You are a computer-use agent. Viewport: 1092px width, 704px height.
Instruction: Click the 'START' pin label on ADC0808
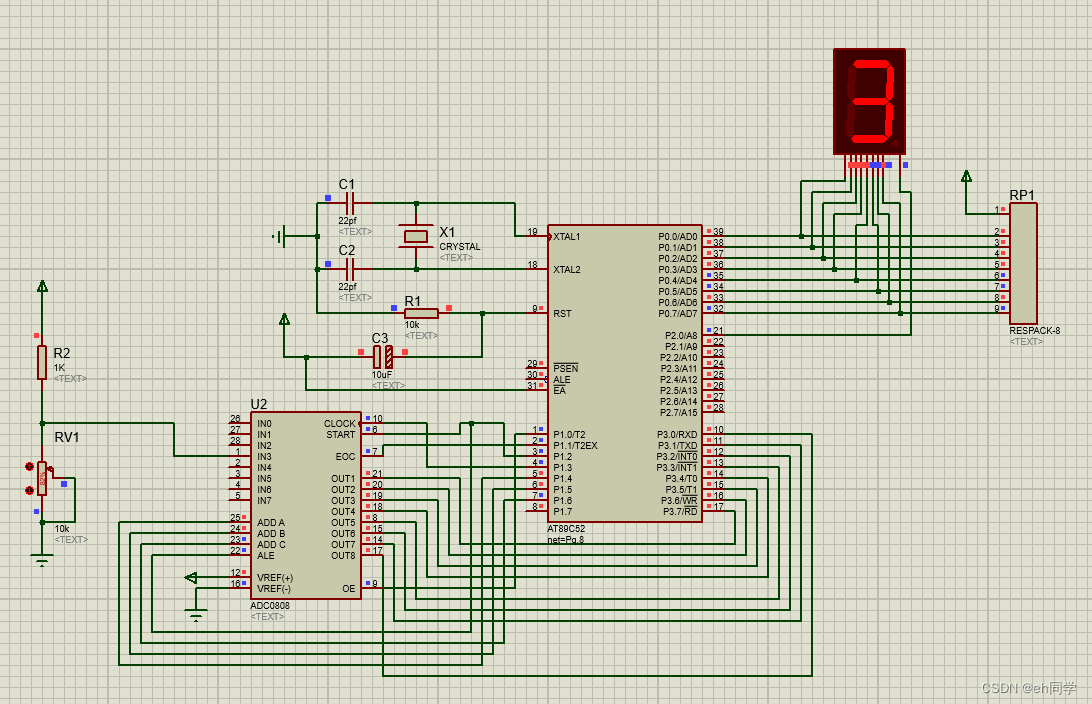coord(341,435)
